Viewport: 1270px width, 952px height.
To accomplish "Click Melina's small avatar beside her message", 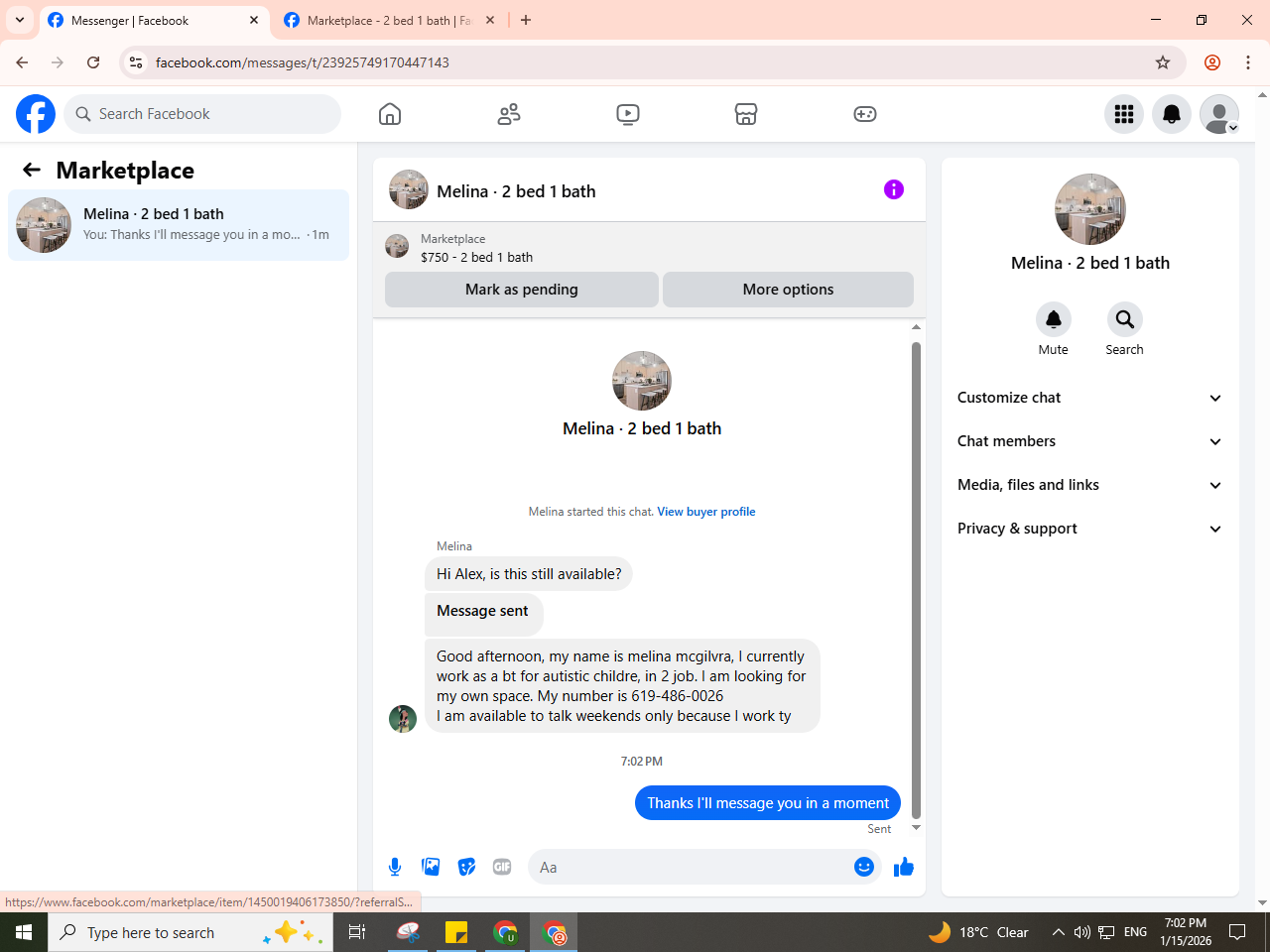I will point(403,719).
